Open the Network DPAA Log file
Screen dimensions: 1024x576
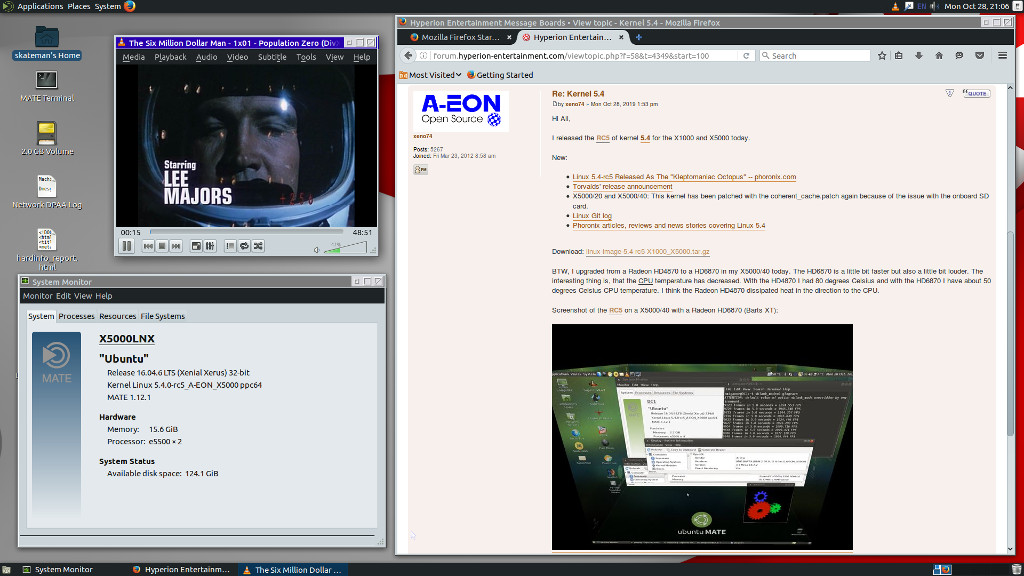[46, 191]
